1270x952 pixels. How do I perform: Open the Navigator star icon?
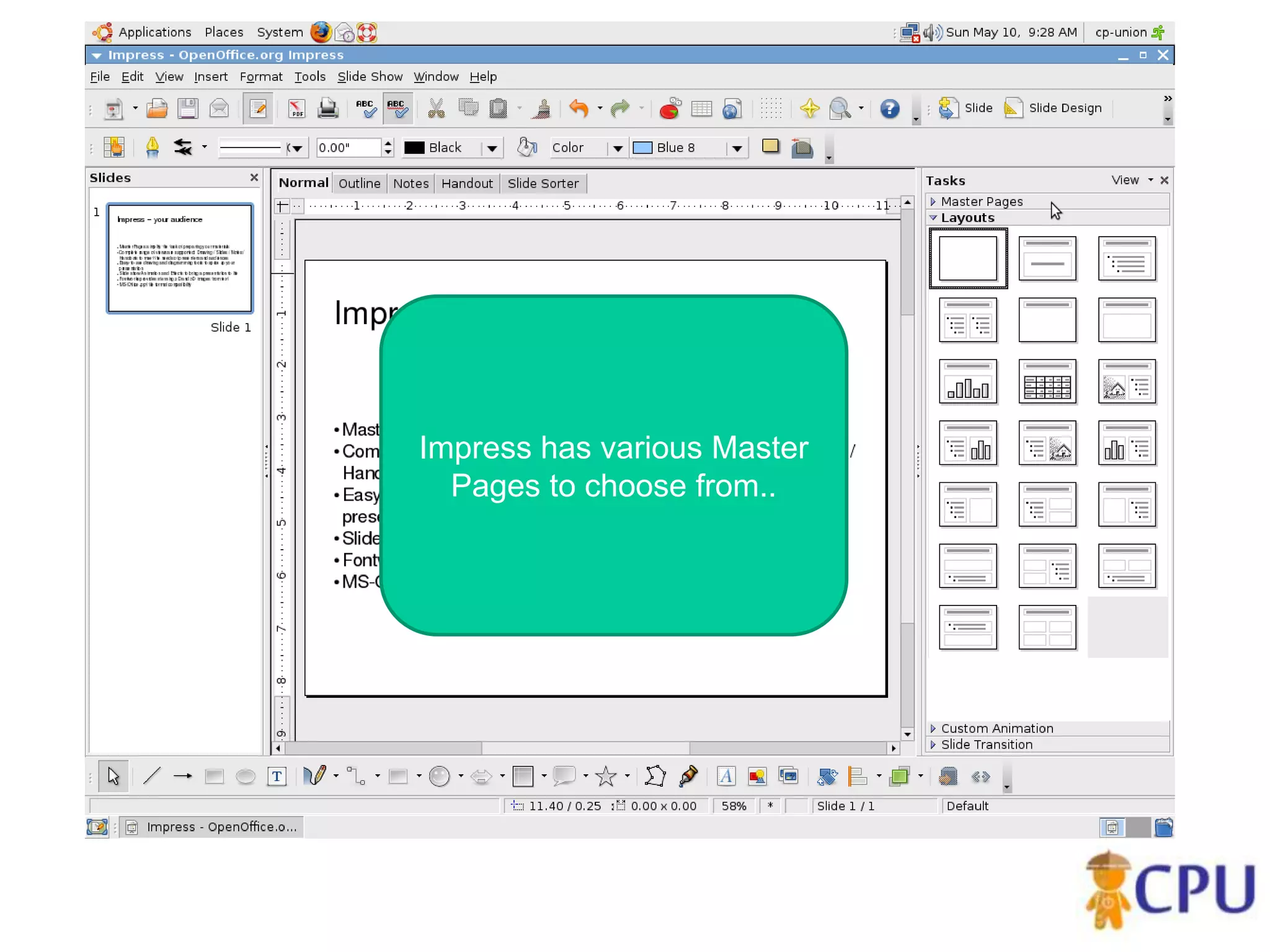[809, 109]
